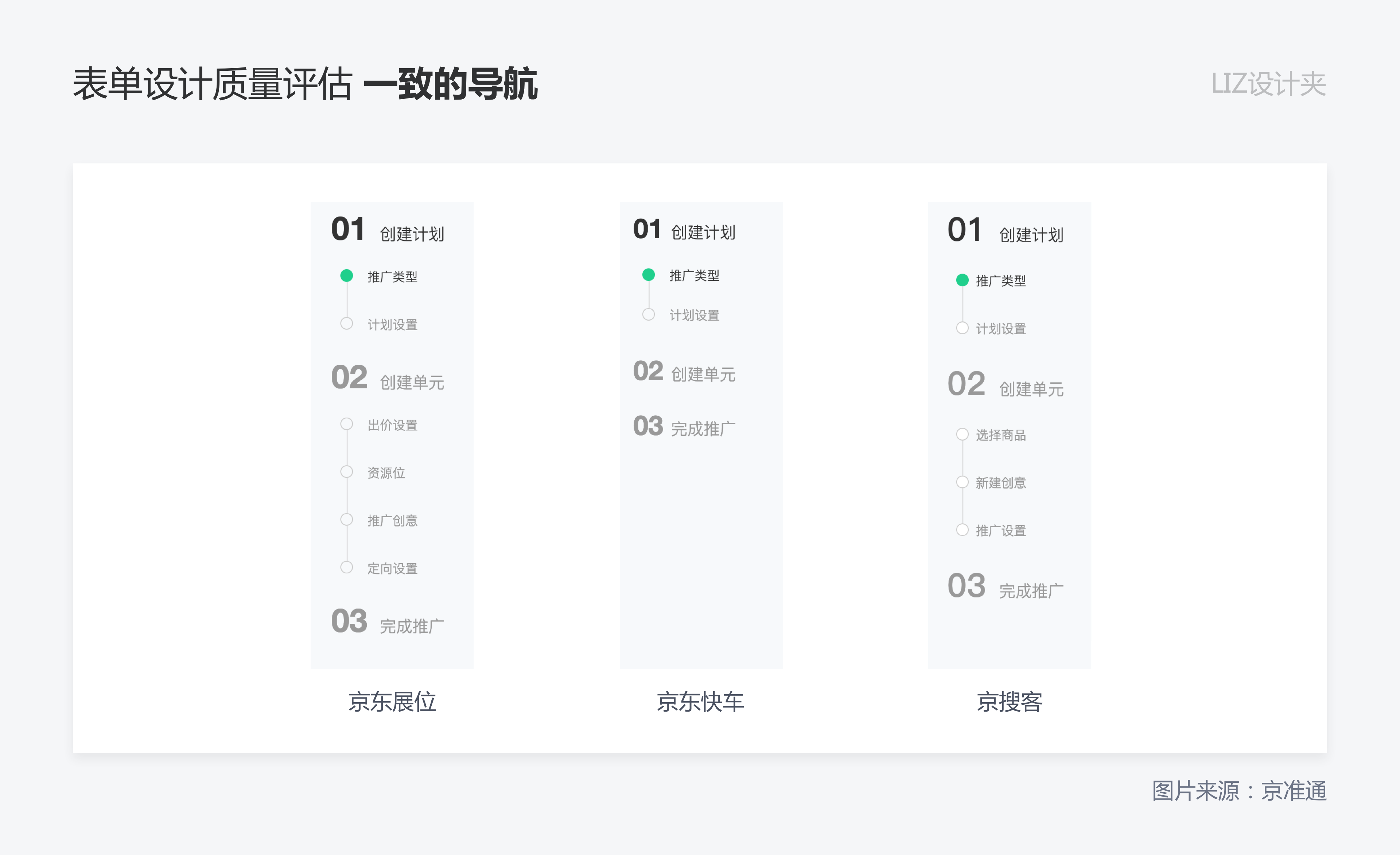Toggle the 定向设置 step circle in 京东展位
Image resolution: width=1400 pixels, height=855 pixels.
pyautogui.click(x=347, y=566)
